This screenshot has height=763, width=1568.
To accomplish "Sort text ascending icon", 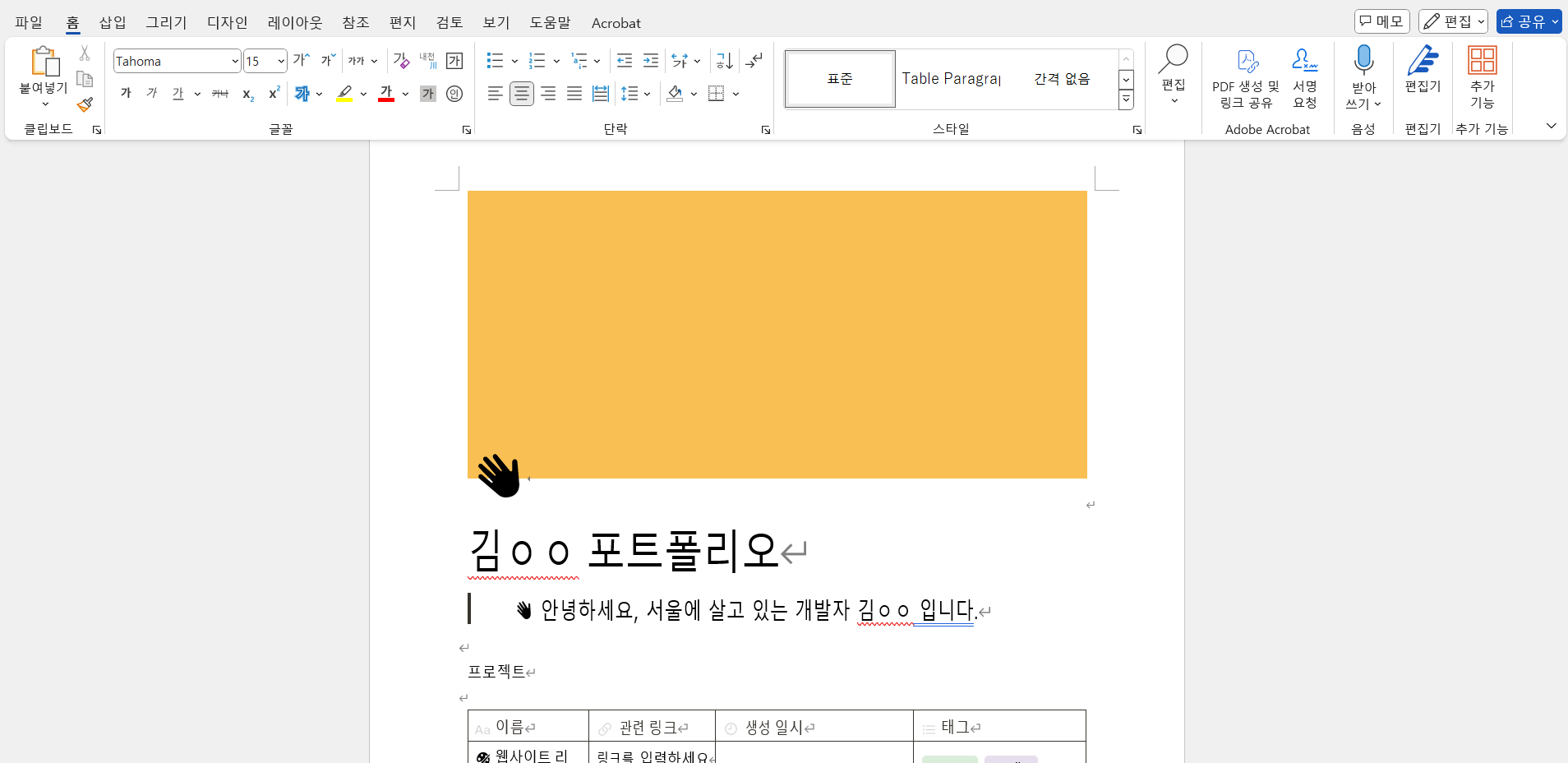I will click(x=724, y=60).
